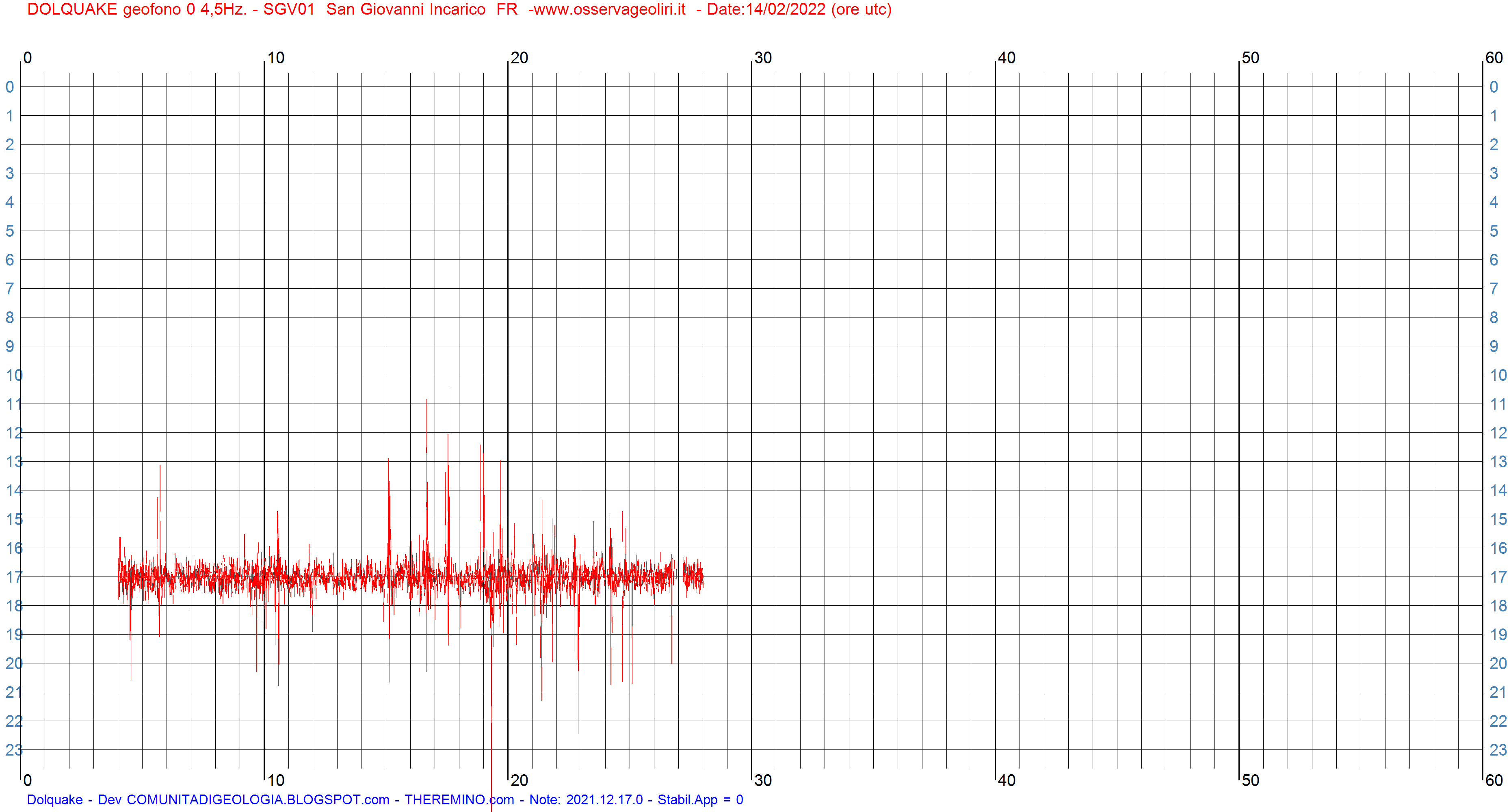The image size is (1511, 812).
Task: Click hour label 10 on the right axis
Action: pyautogui.click(x=1498, y=375)
